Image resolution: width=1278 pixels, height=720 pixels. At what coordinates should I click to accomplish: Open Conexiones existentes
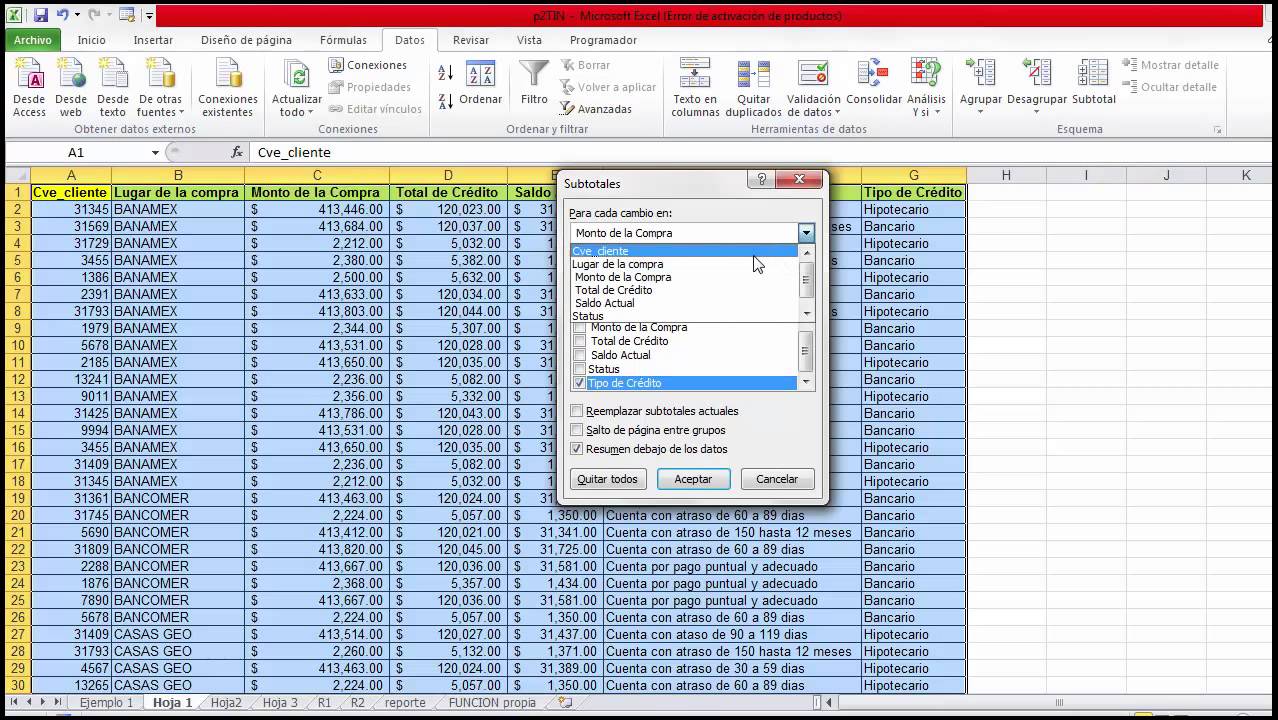[x=228, y=88]
